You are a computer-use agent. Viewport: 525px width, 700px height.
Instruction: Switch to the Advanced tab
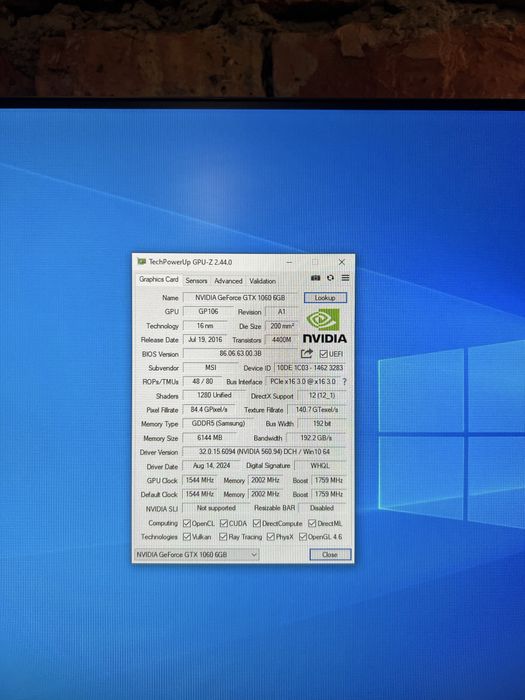pos(228,281)
